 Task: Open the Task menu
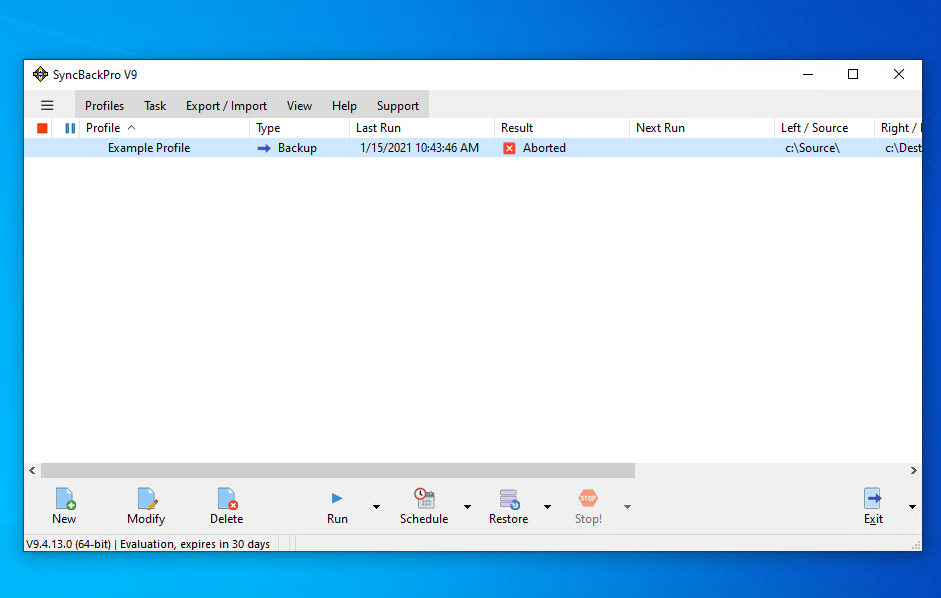coord(155,106)
